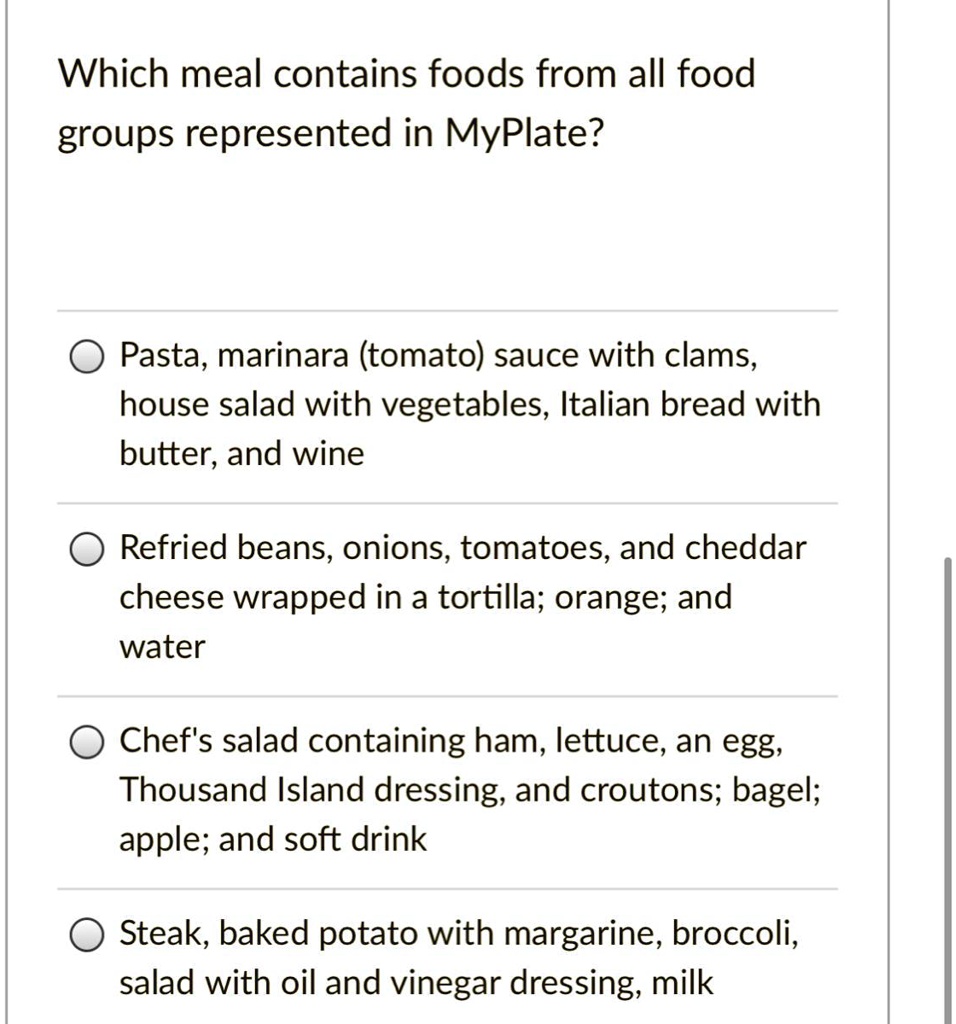The width and height of the screenshot is (956, 1024).
Task: Click the word 'water' in second answer
Action: point(162,647)
